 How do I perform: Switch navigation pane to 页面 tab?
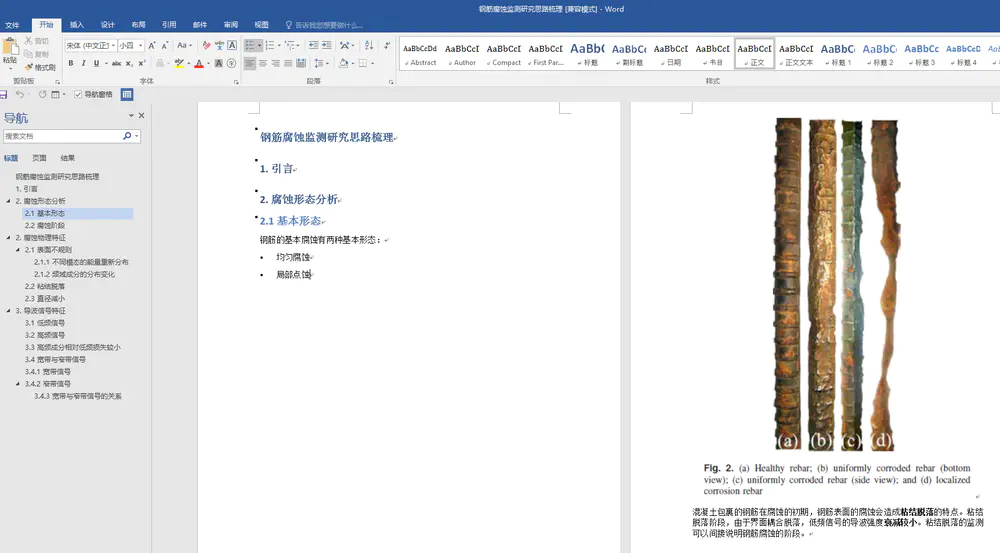40,158
